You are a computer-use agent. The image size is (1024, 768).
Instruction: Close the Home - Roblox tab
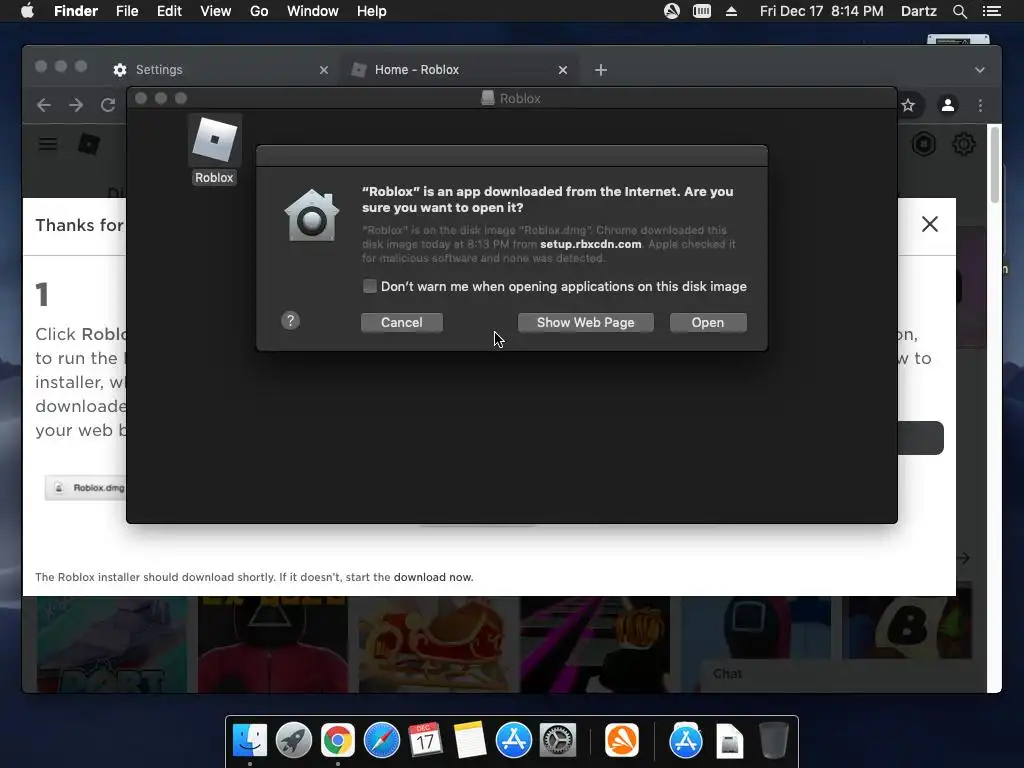pos(563,70)
